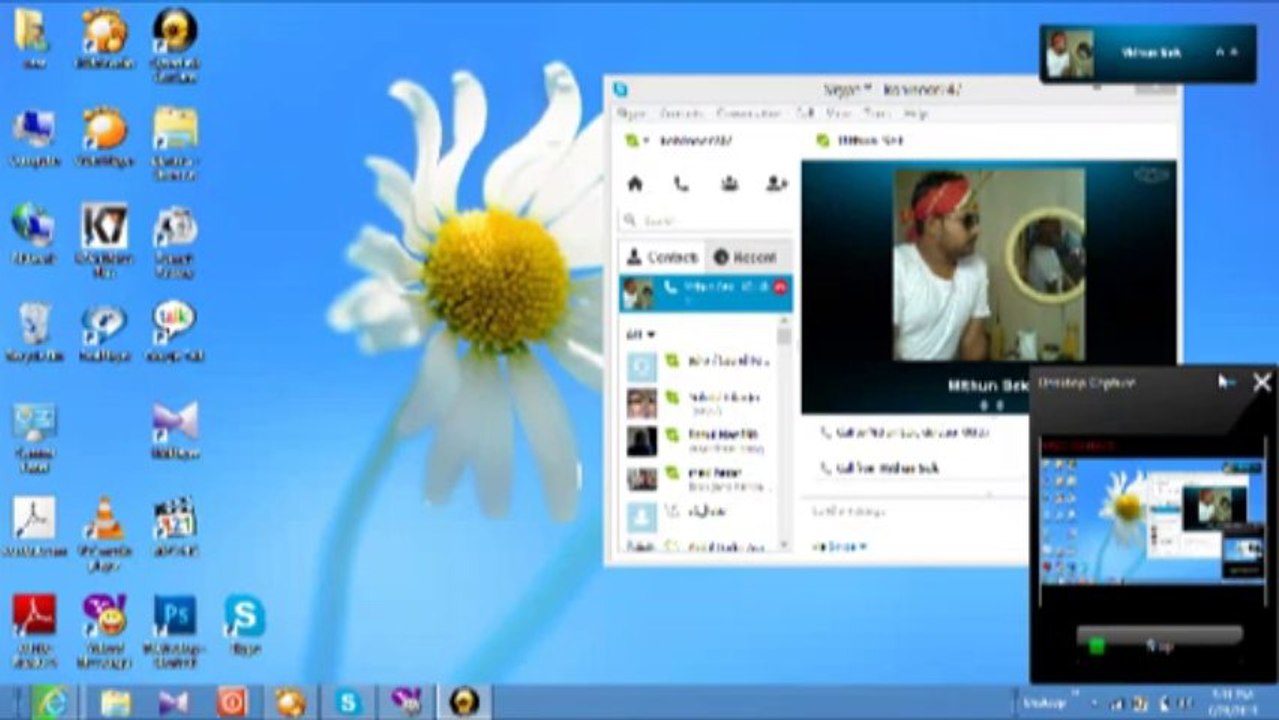
Task: Select the fifth contact with default avatar
Action: coord(700,516)
